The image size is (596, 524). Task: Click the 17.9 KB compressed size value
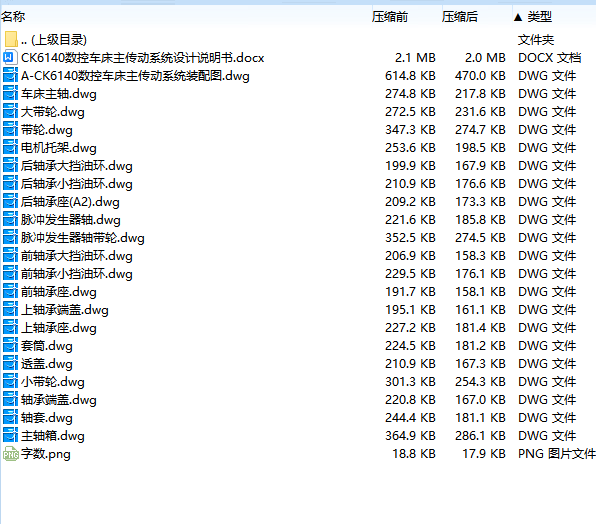click(x=484, y=454)
